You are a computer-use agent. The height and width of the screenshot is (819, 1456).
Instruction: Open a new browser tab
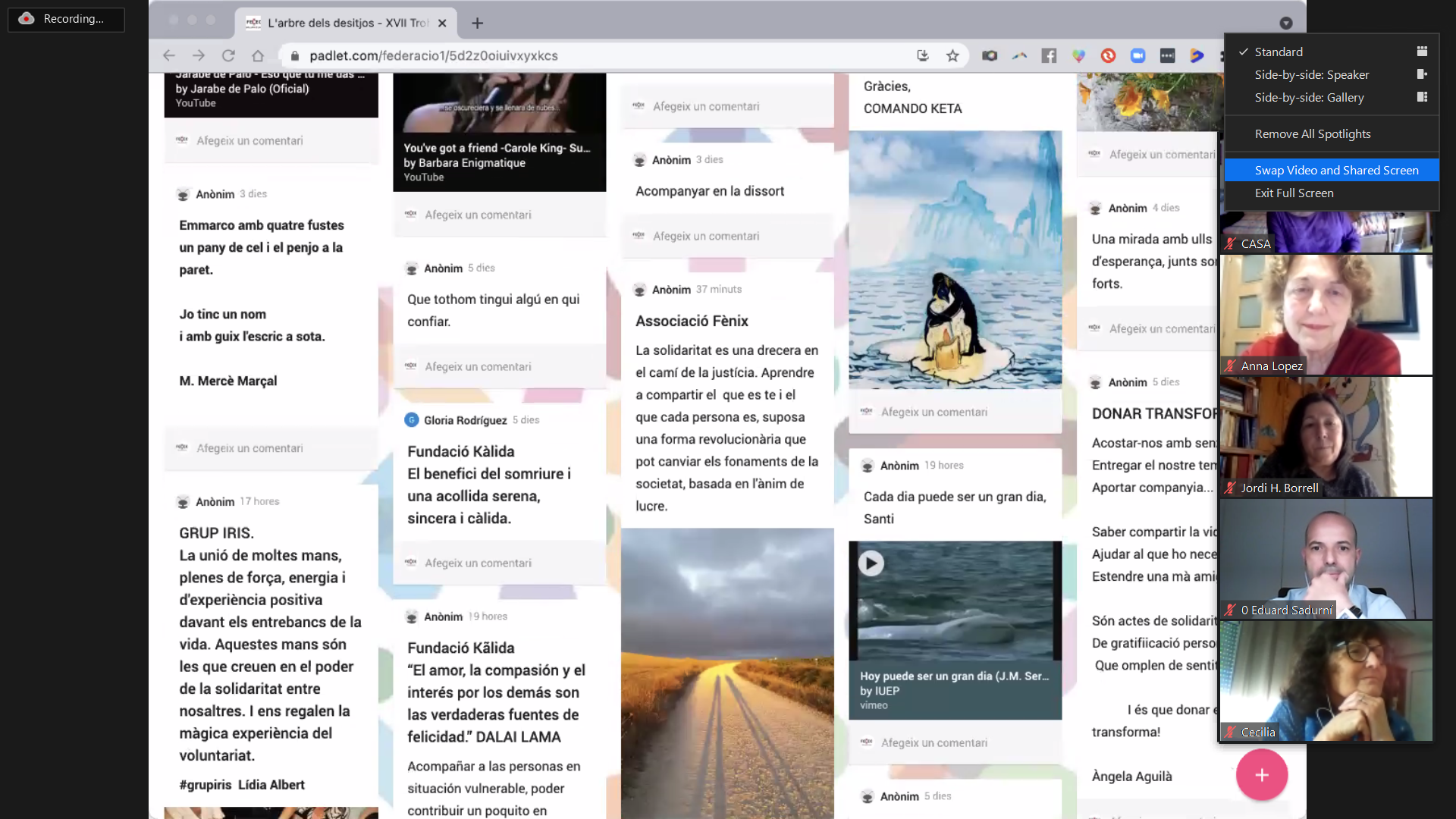pos(477,23)
